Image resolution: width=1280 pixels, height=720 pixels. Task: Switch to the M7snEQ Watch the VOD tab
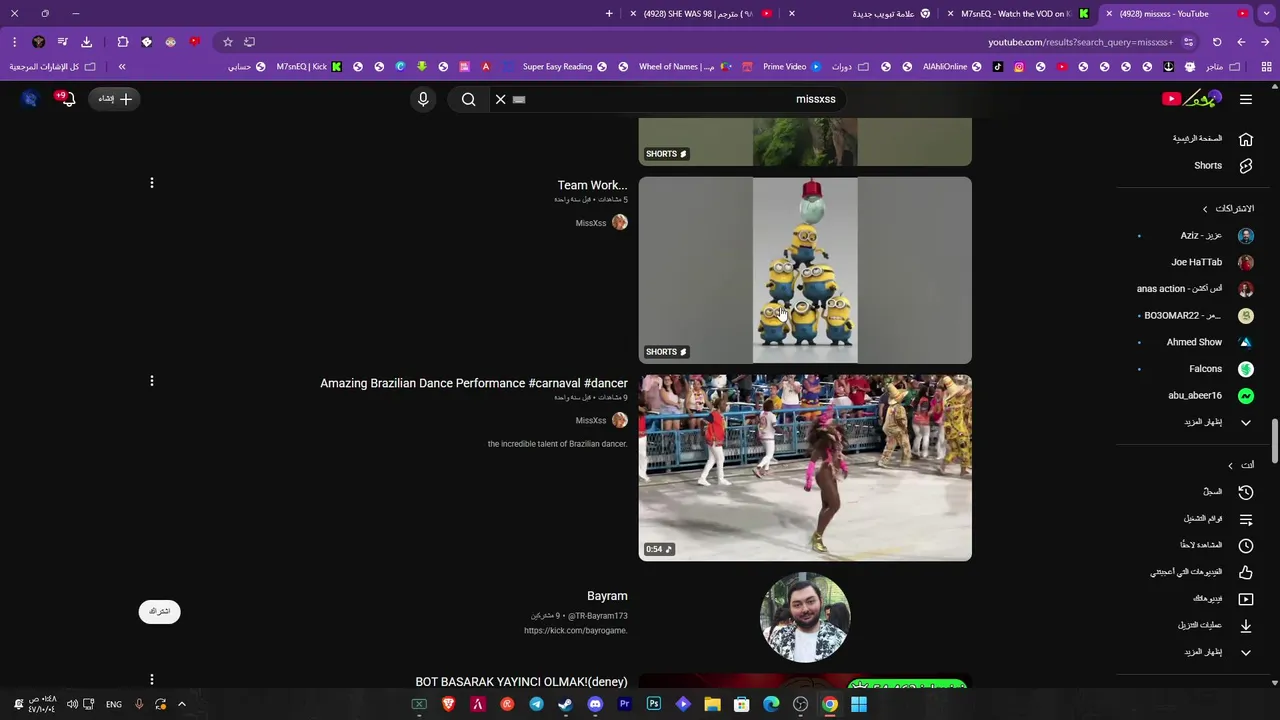point(1018,14)
